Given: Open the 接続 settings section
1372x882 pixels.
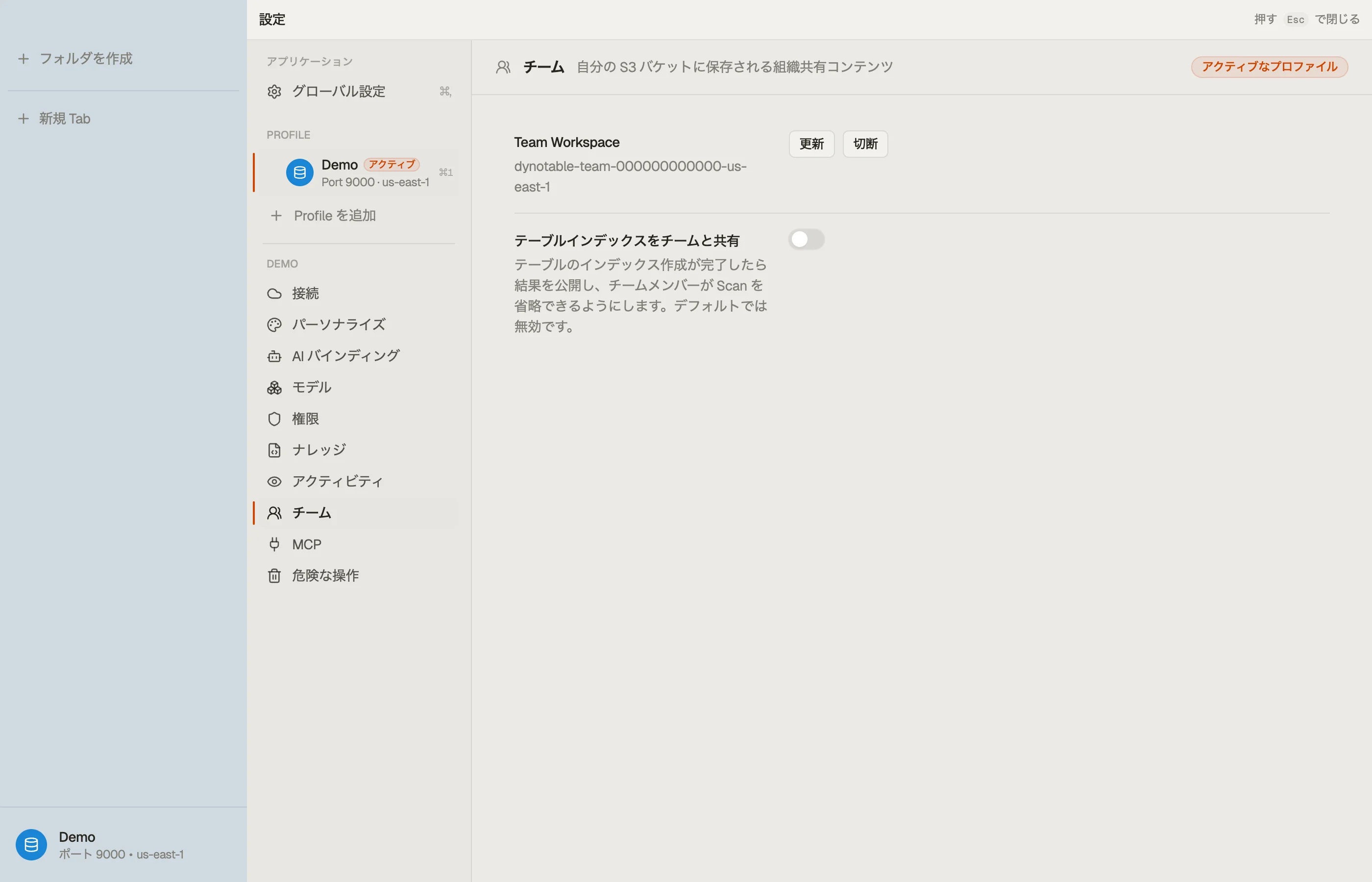Looking at the screenshot, I should (359, 294).
